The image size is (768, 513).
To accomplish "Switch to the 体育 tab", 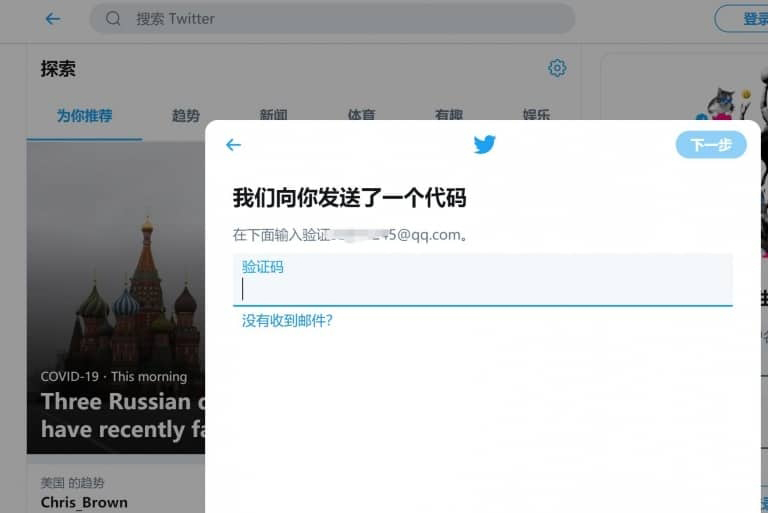I will pos(361,116).
